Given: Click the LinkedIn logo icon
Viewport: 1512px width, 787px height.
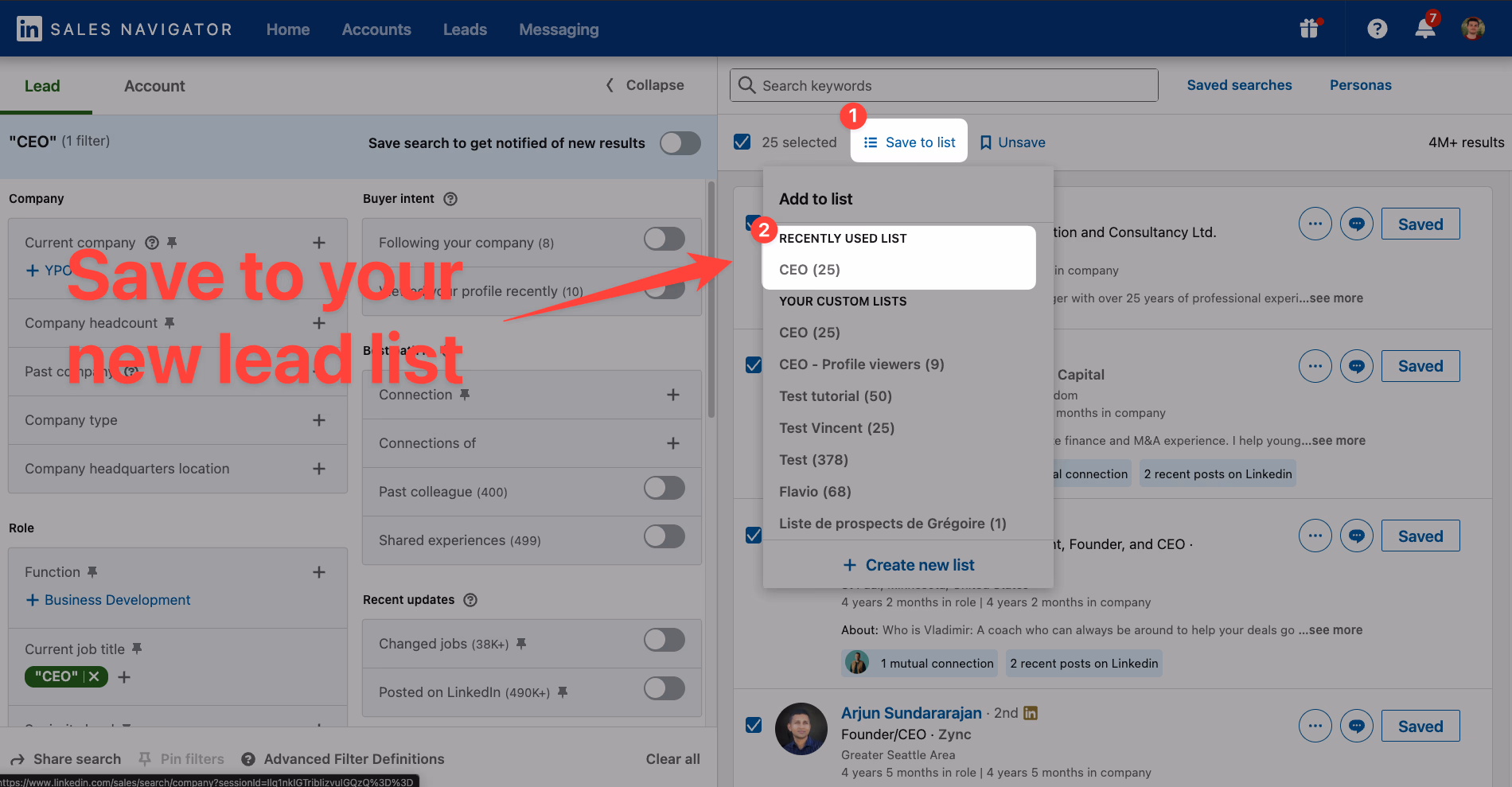Looking at the screenshot, I should [x=29, y=29].
